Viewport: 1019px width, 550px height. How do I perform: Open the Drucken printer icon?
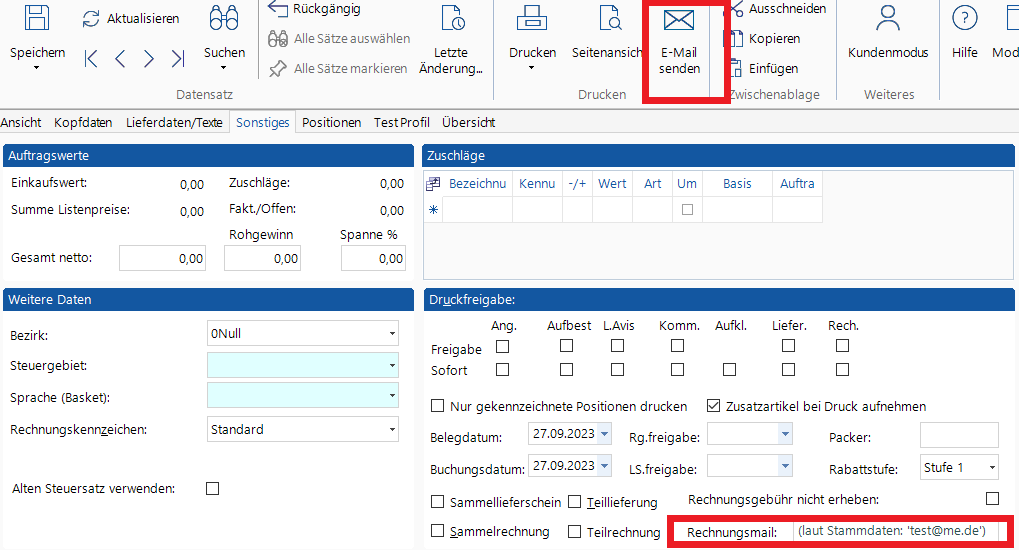(531, 18)
